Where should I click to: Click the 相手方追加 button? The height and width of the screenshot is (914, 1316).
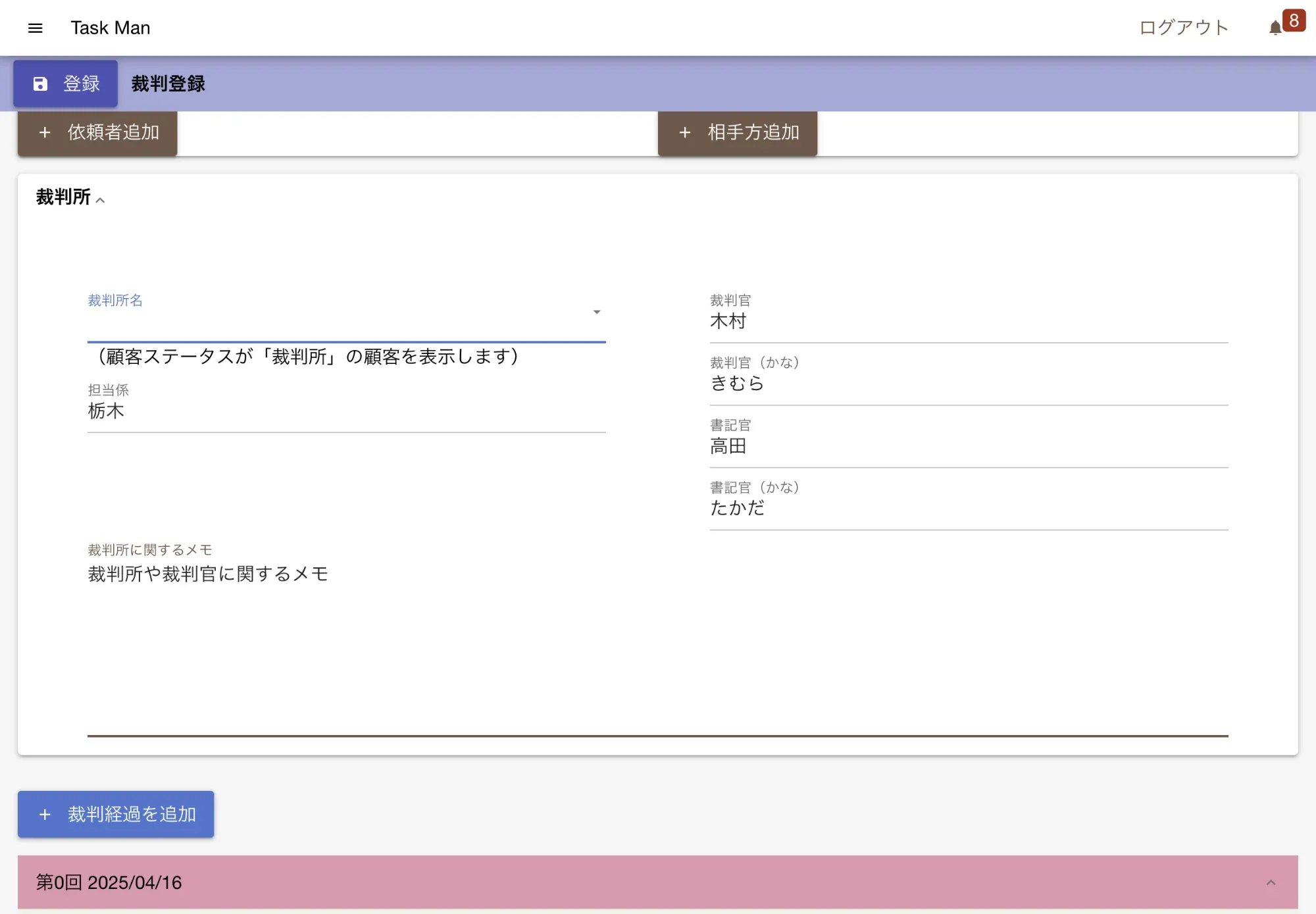click(x=738, y=132)
